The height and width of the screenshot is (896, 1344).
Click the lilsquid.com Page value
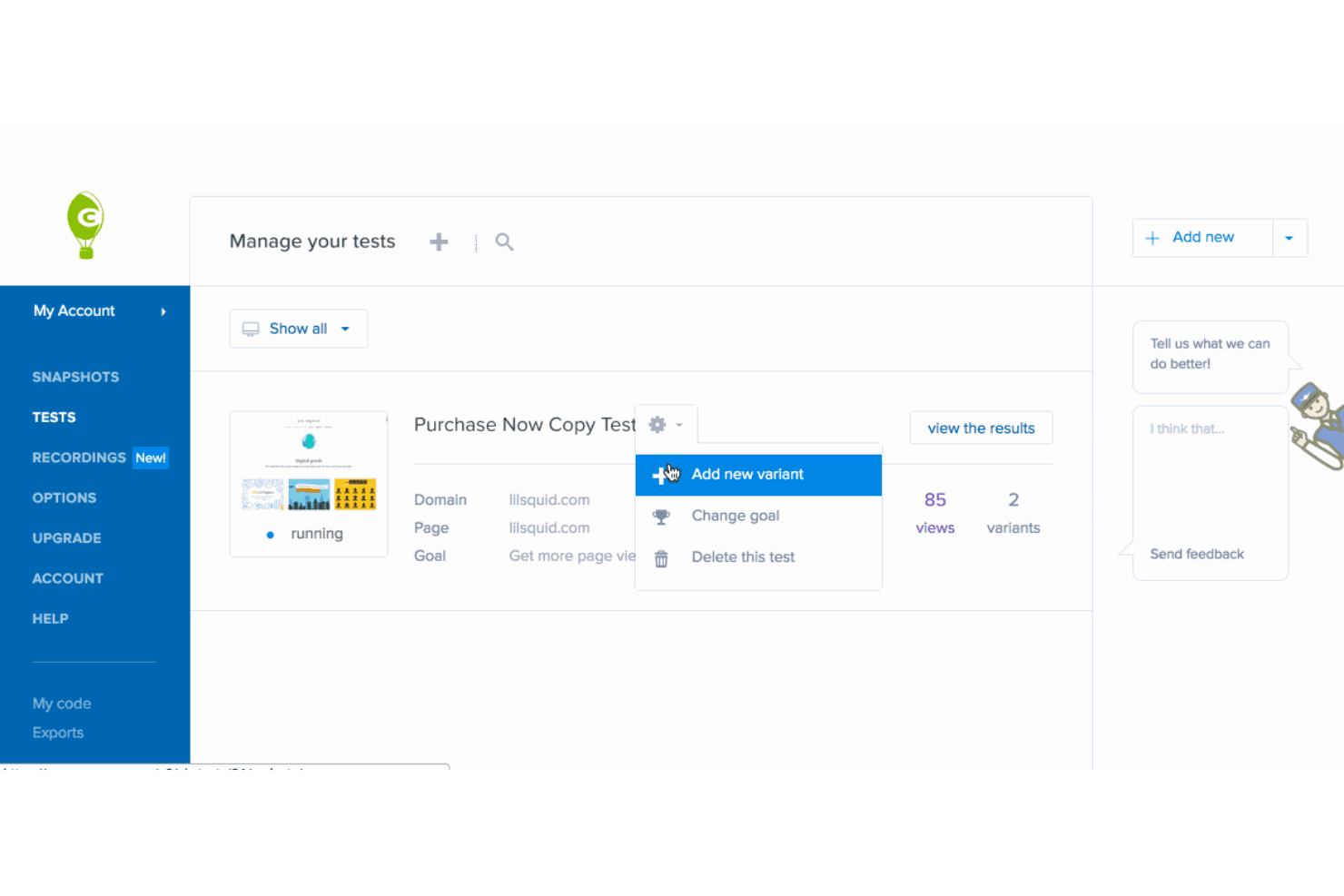tap(549, 528)
